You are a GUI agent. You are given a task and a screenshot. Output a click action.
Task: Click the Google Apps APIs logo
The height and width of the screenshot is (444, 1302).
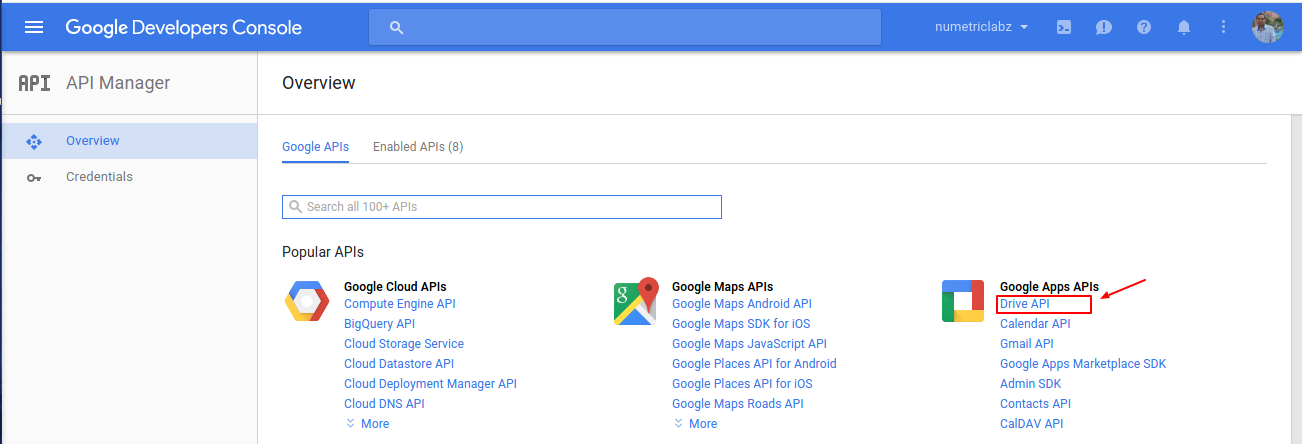(963, 302)
